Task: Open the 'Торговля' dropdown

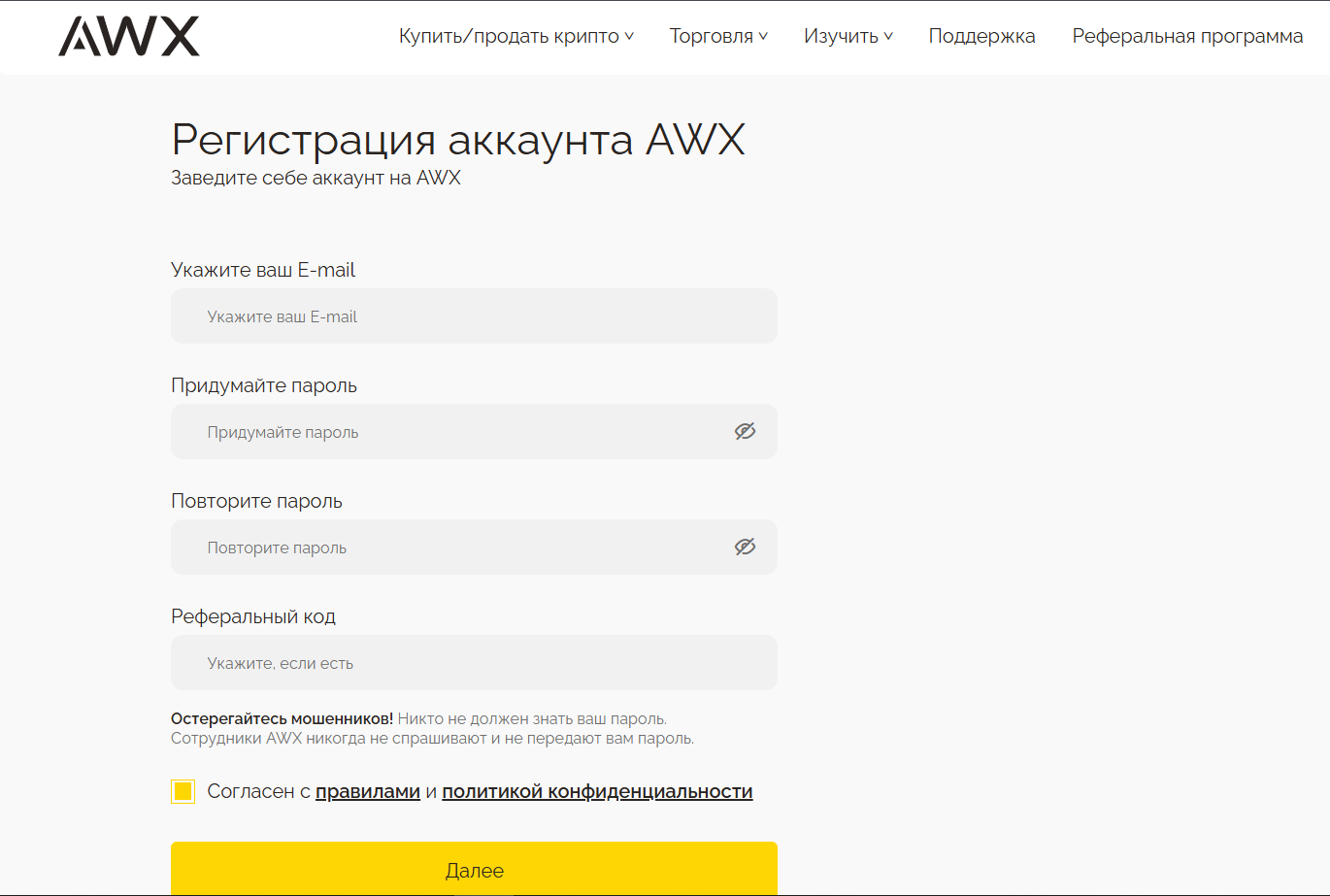Action: point(718,37)
